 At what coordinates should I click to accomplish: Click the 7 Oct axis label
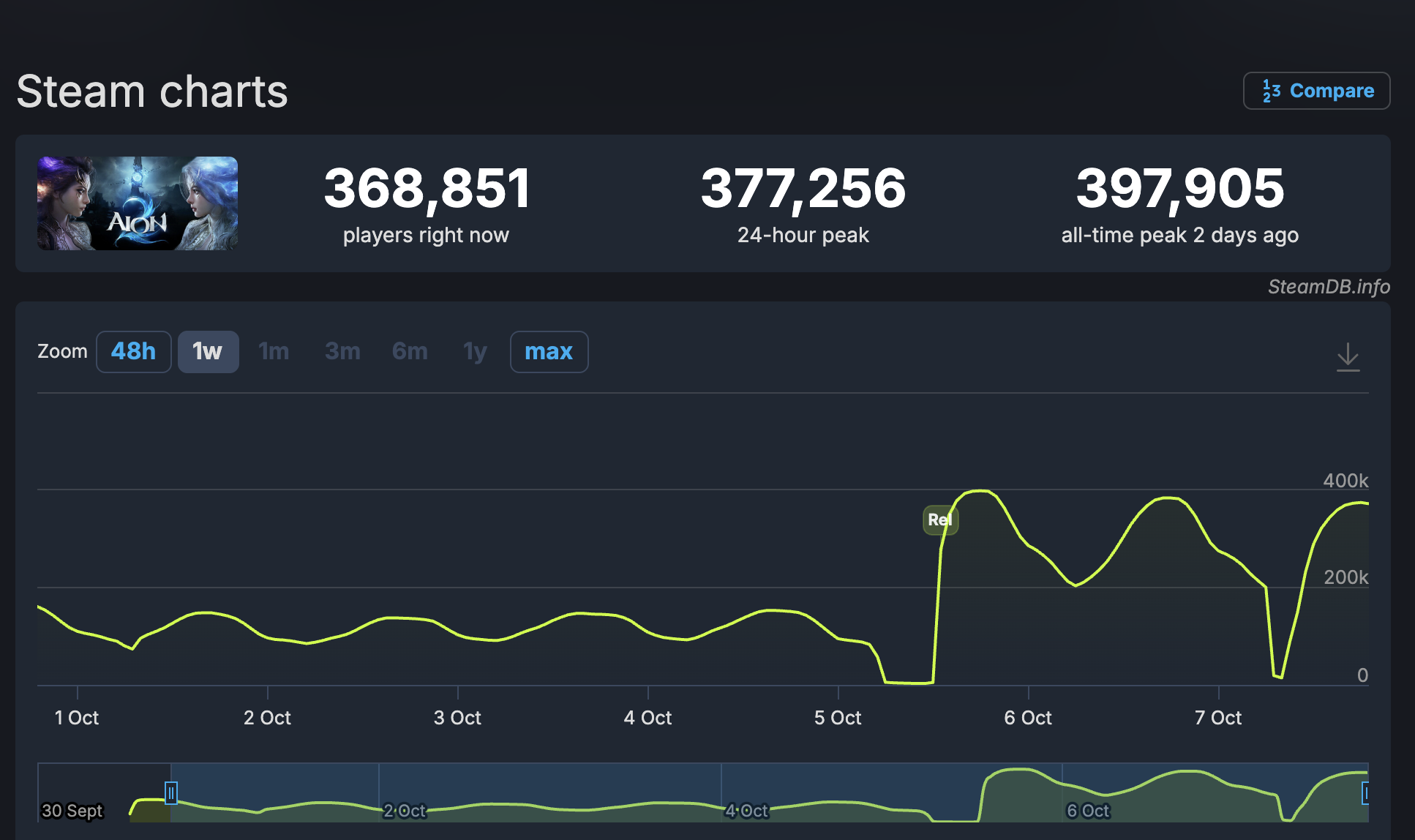pos(1218,718)
